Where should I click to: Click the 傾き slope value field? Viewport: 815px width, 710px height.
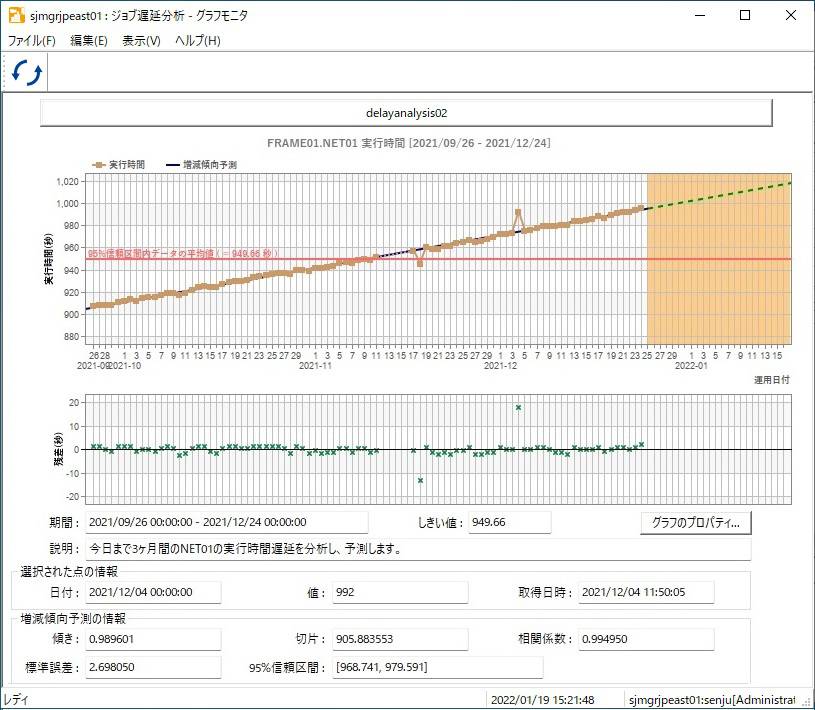click(153, 639)
